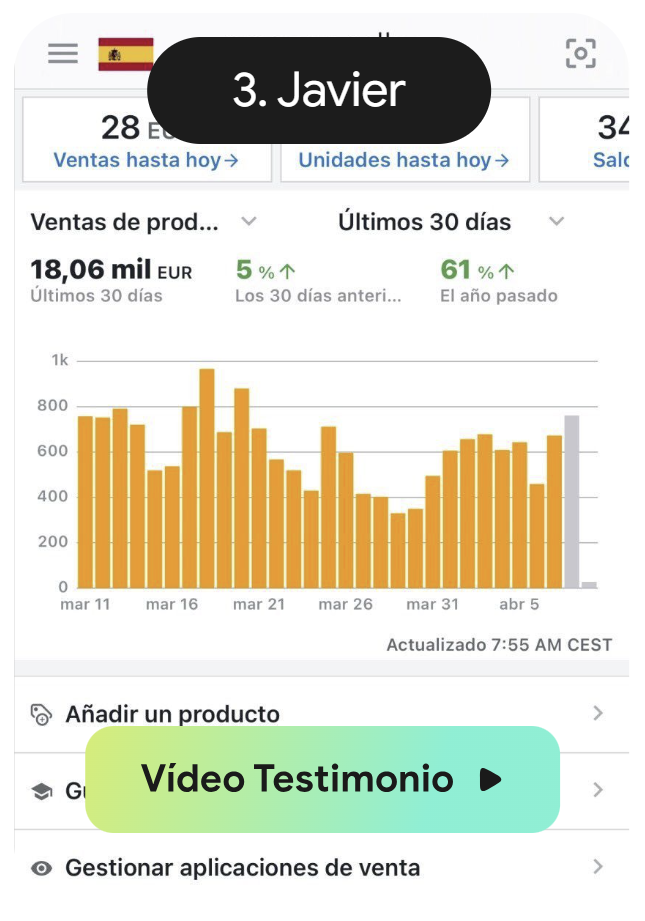Screen dimensions: 645x921
Task: Tap the product scanner camera icon
Action: (x=581, y=53)
